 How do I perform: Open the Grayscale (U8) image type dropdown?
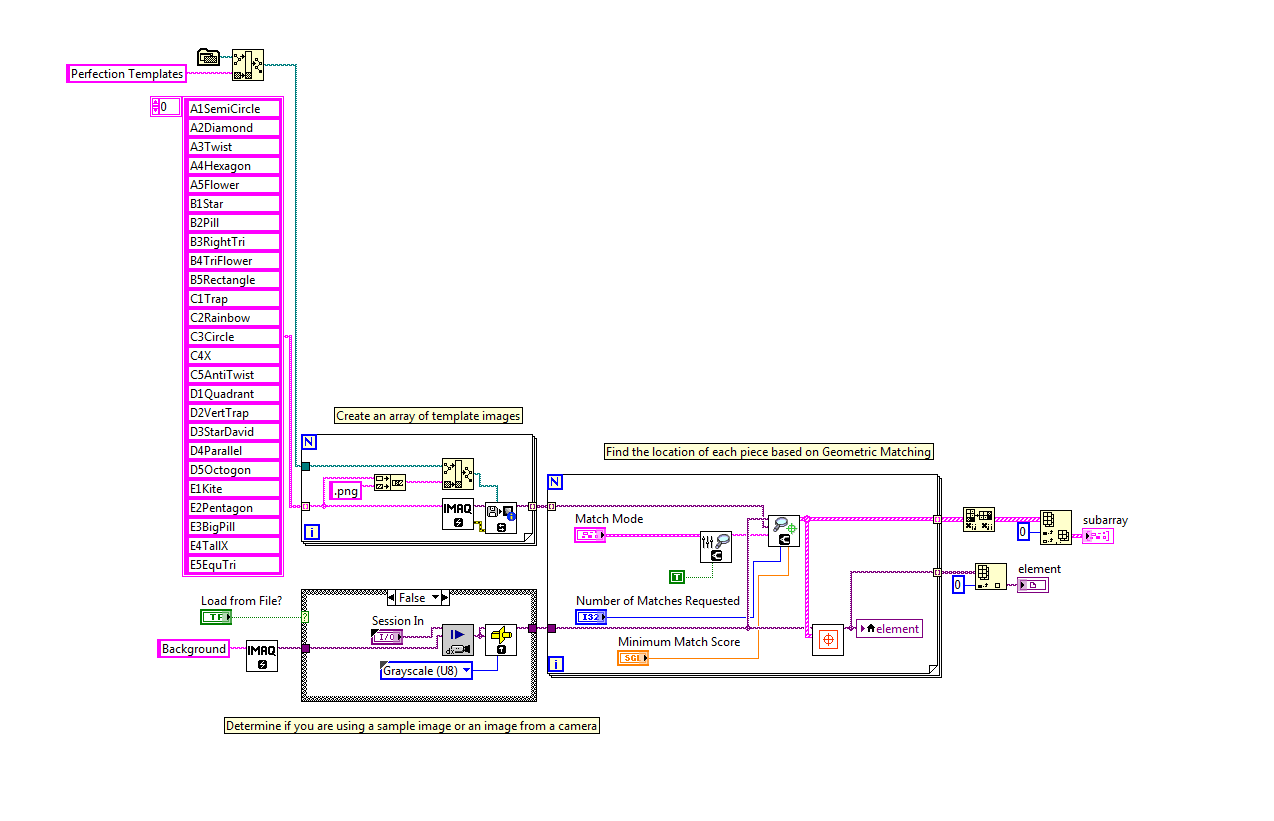click(426, 671)
